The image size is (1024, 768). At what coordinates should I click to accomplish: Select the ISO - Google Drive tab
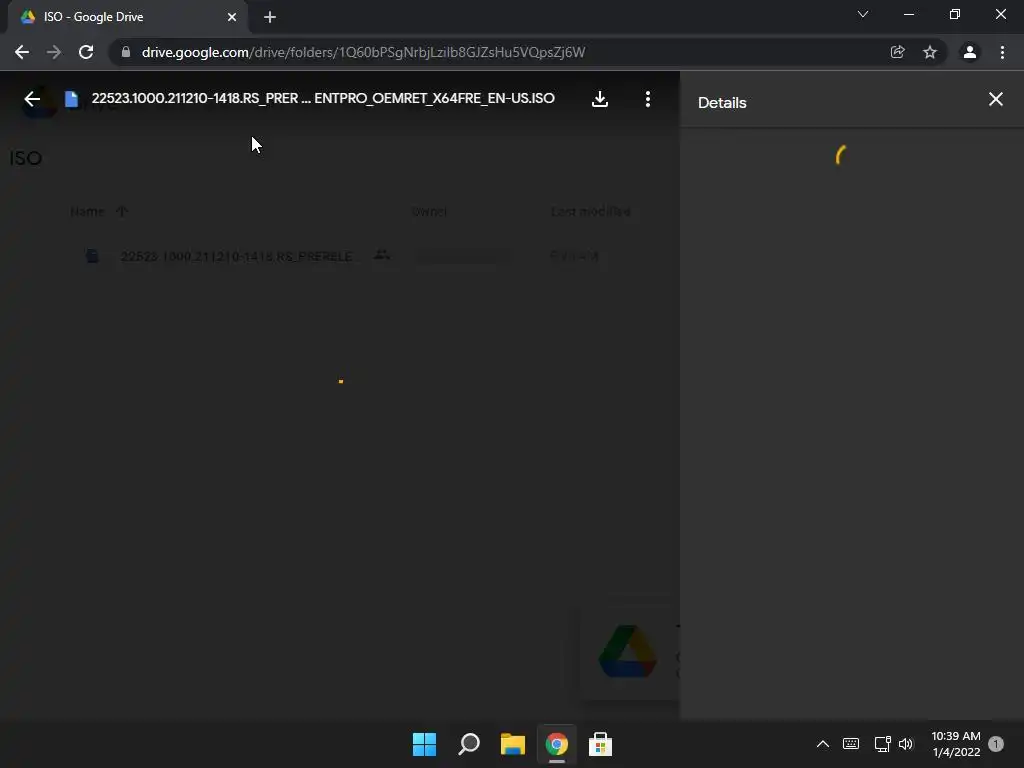click(x=127, y=17)
